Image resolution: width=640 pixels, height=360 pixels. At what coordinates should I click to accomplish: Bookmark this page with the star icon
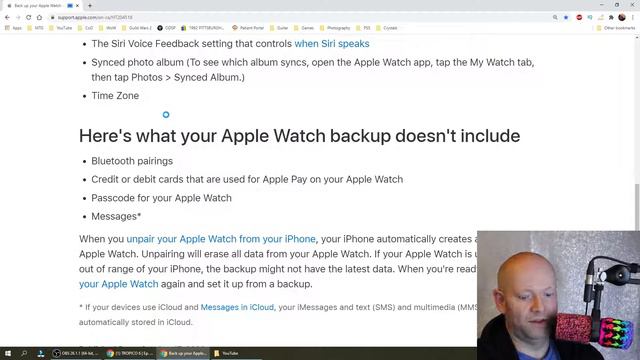[x=566, y=18]
